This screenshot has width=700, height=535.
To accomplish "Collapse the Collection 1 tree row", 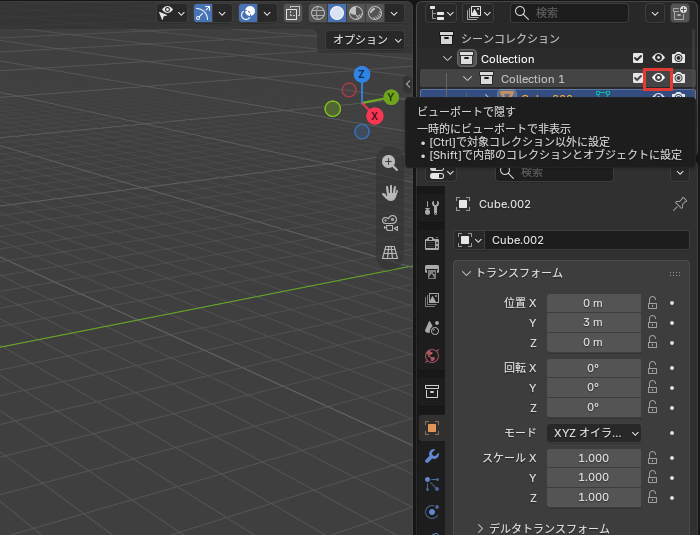I will tap(467, 79).
